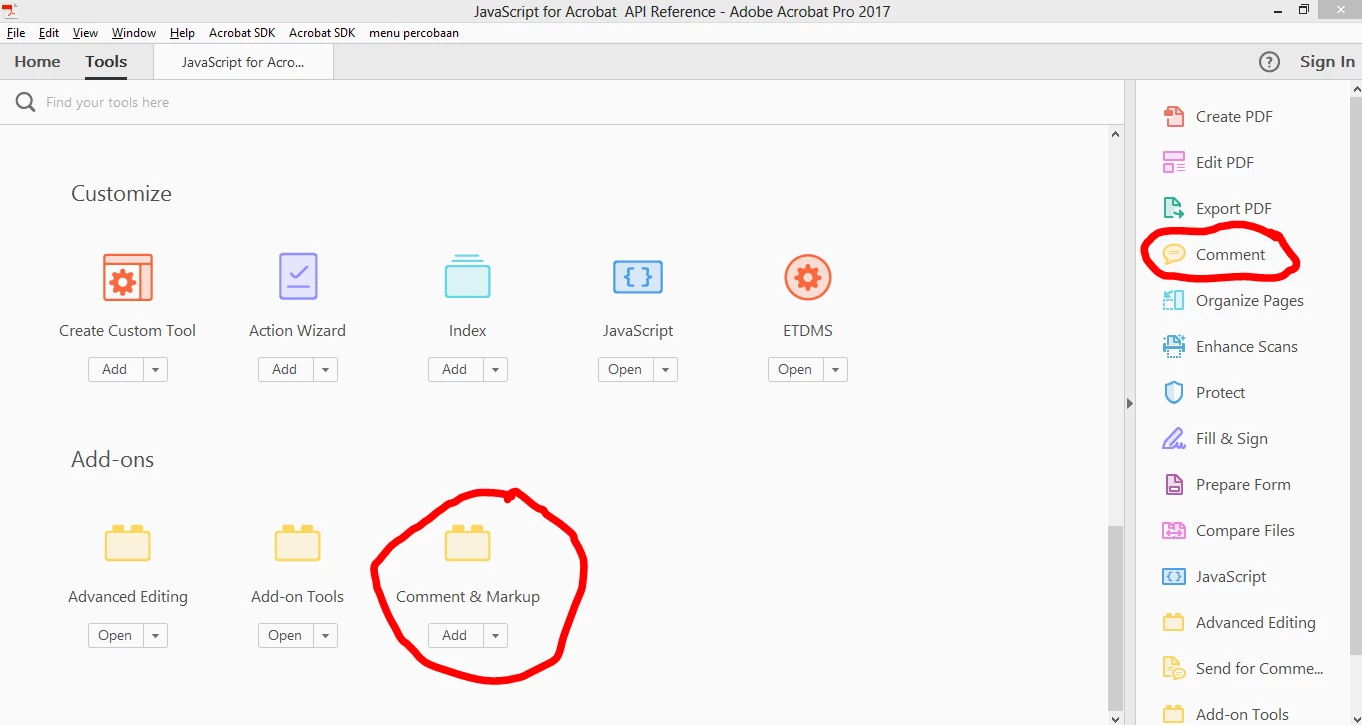This screenshot has width=1362, height=725.
Task: Click the search magnifier icon
Action: click(x=25, y=102)
